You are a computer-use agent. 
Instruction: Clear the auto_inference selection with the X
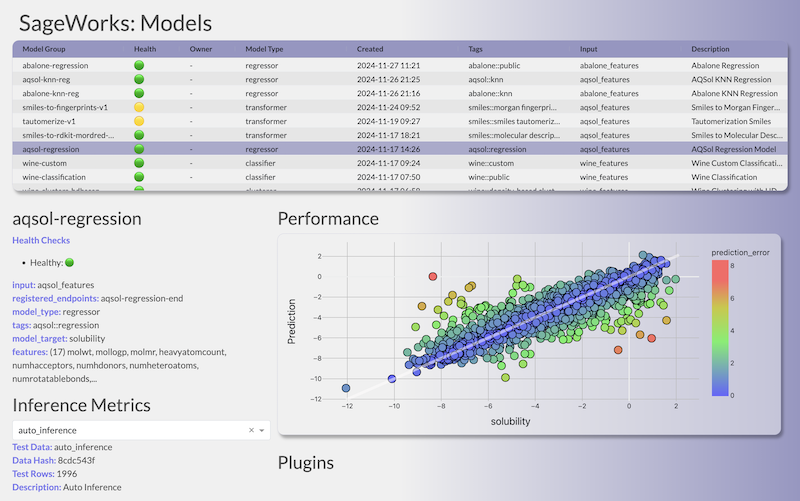251,430
